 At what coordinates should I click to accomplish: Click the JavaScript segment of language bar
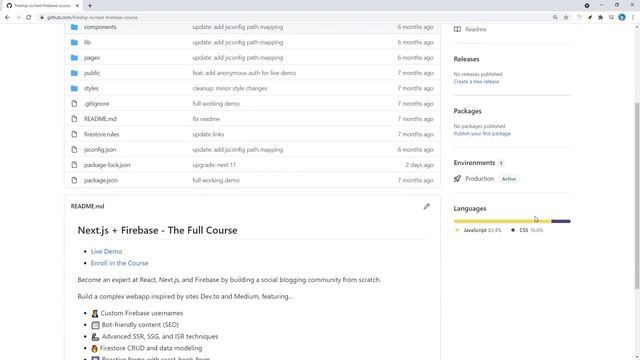[502, 221]
